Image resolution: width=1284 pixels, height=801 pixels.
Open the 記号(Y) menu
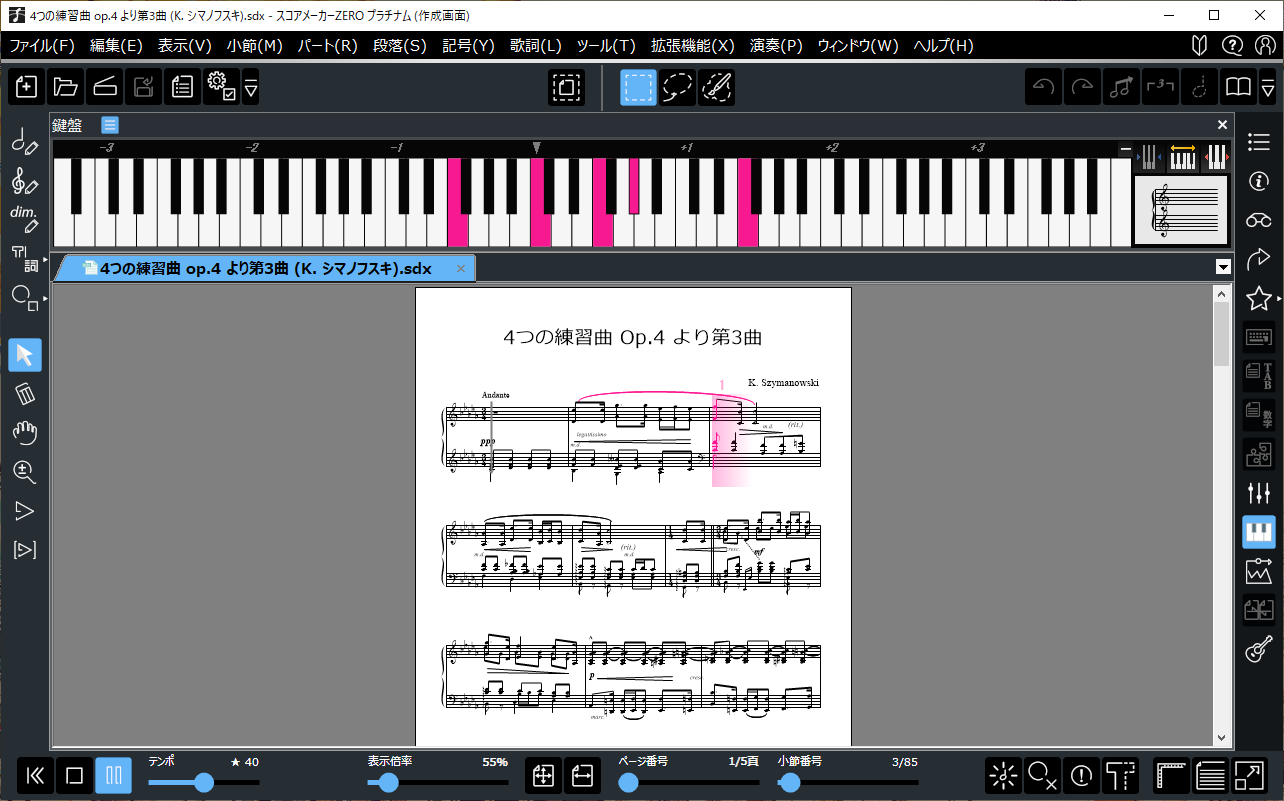[469, 45]
